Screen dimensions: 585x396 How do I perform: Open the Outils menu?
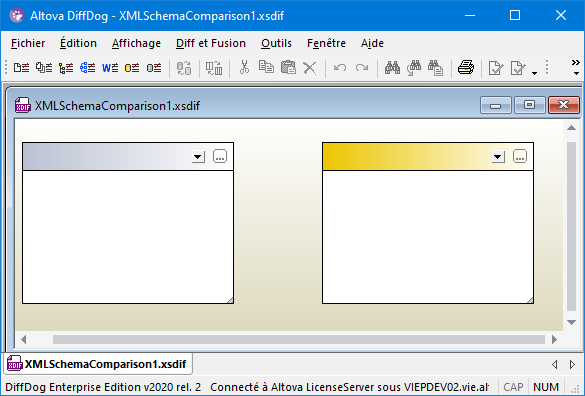tap(276, 43)
